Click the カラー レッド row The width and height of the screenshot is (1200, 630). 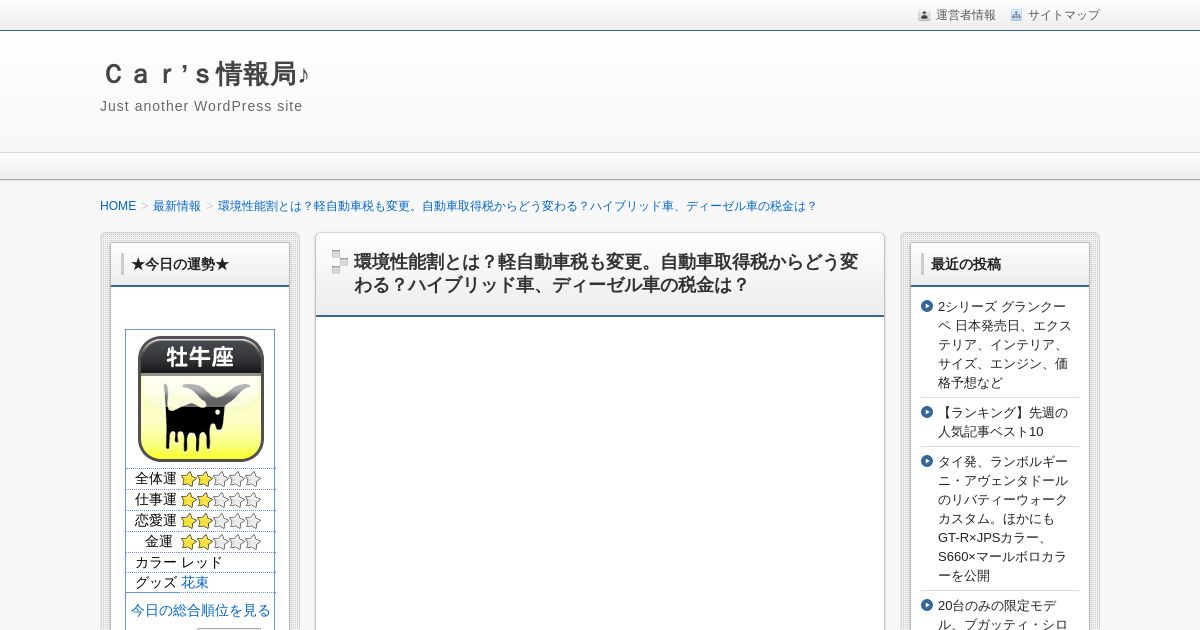click(200, 563)
